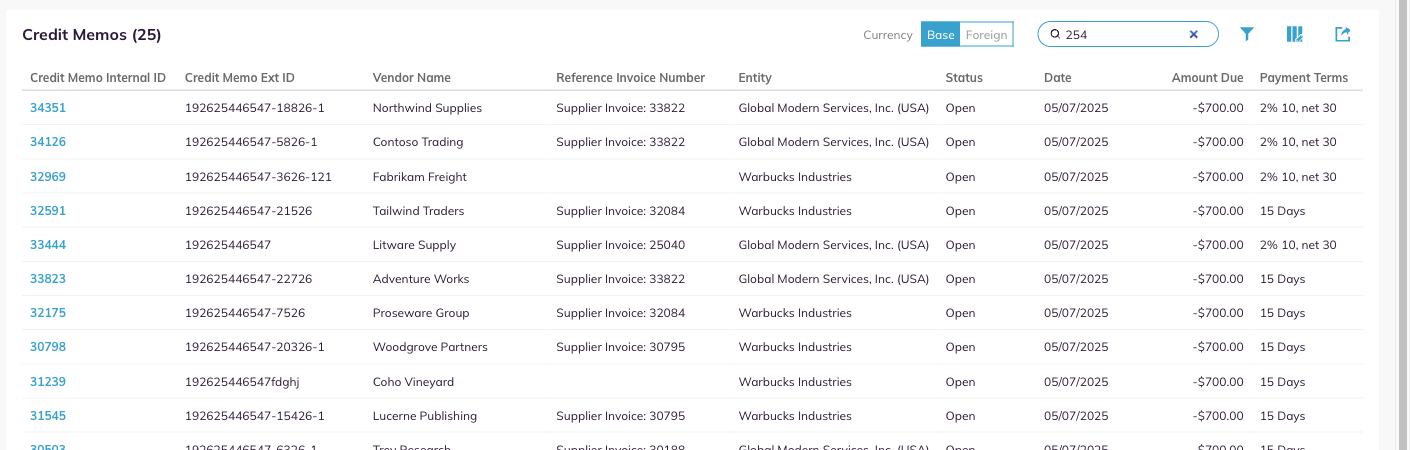Click Warbucks Industries in Coho Vineyard row
Screen dimensions: 1410x450
[x=795, y=382]
